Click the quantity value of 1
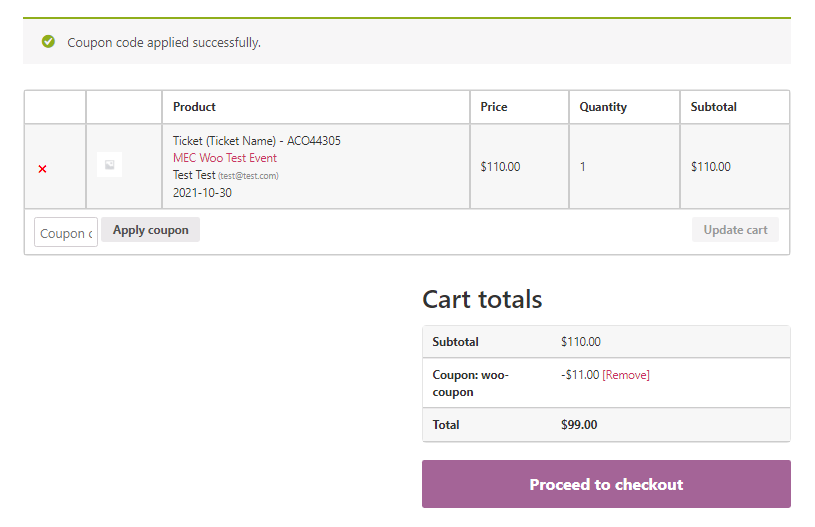Image resolution: width=815 pixels, height=527 pixels. [x=583, y=167]
